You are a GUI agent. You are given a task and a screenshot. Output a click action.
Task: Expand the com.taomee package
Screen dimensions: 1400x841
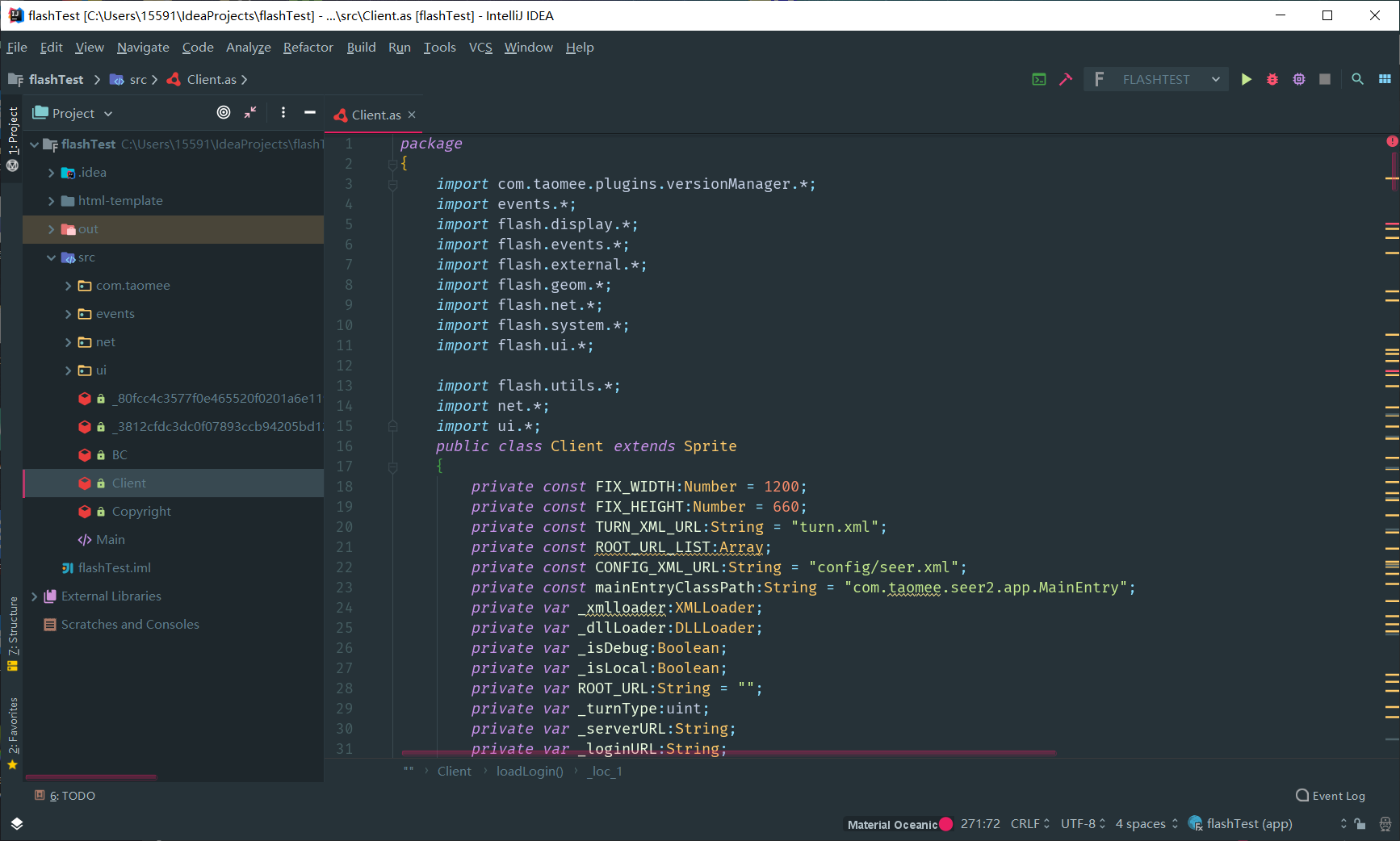(68, 286)
